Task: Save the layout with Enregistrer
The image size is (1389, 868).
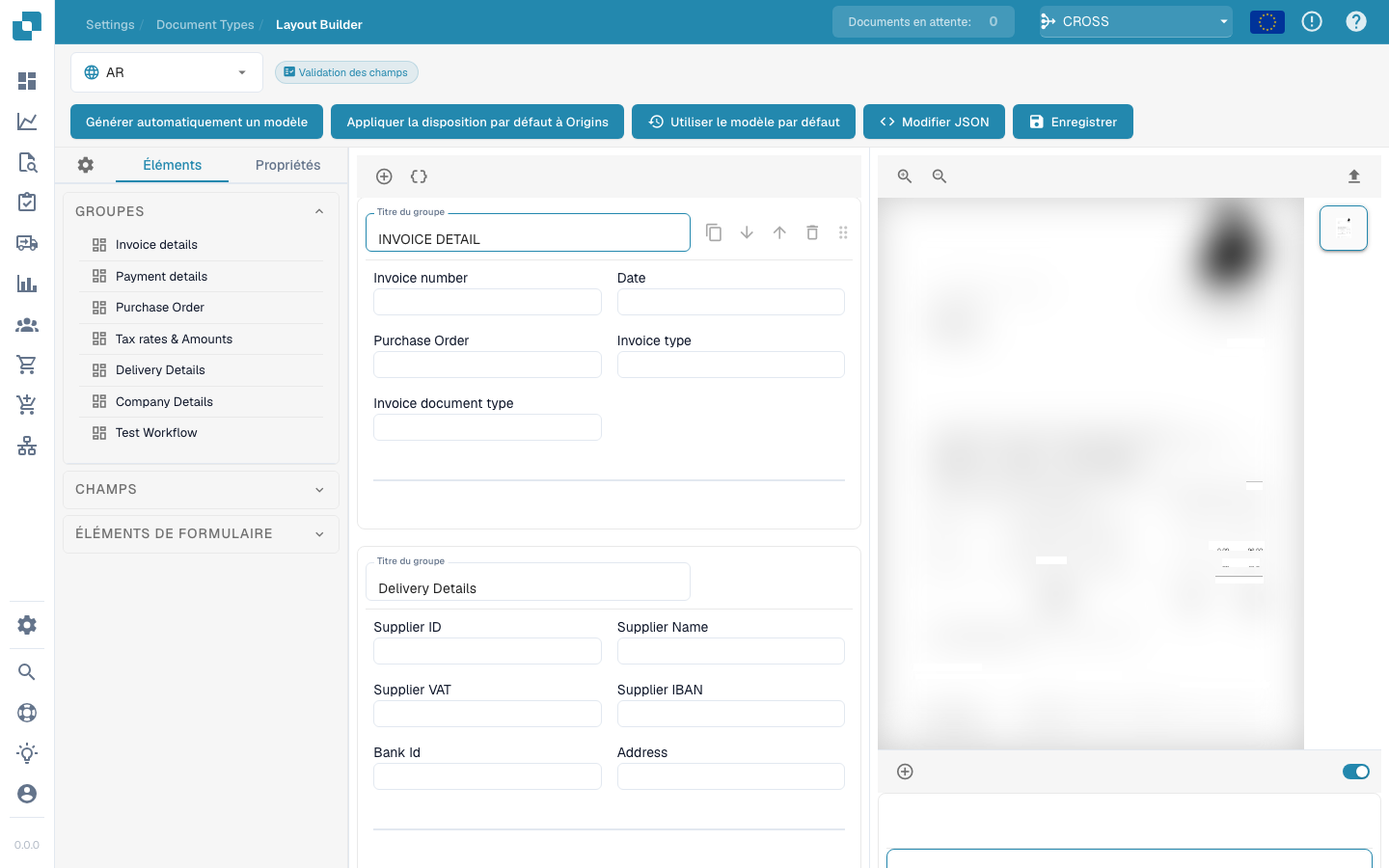Action: pyautogui.click(x=1073, y=122)
